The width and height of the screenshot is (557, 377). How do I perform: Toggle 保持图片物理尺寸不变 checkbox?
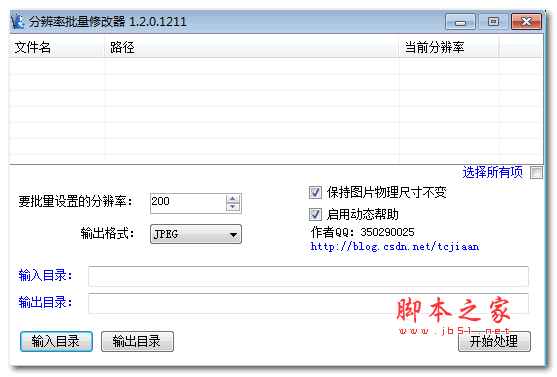(x=315, y=193)
